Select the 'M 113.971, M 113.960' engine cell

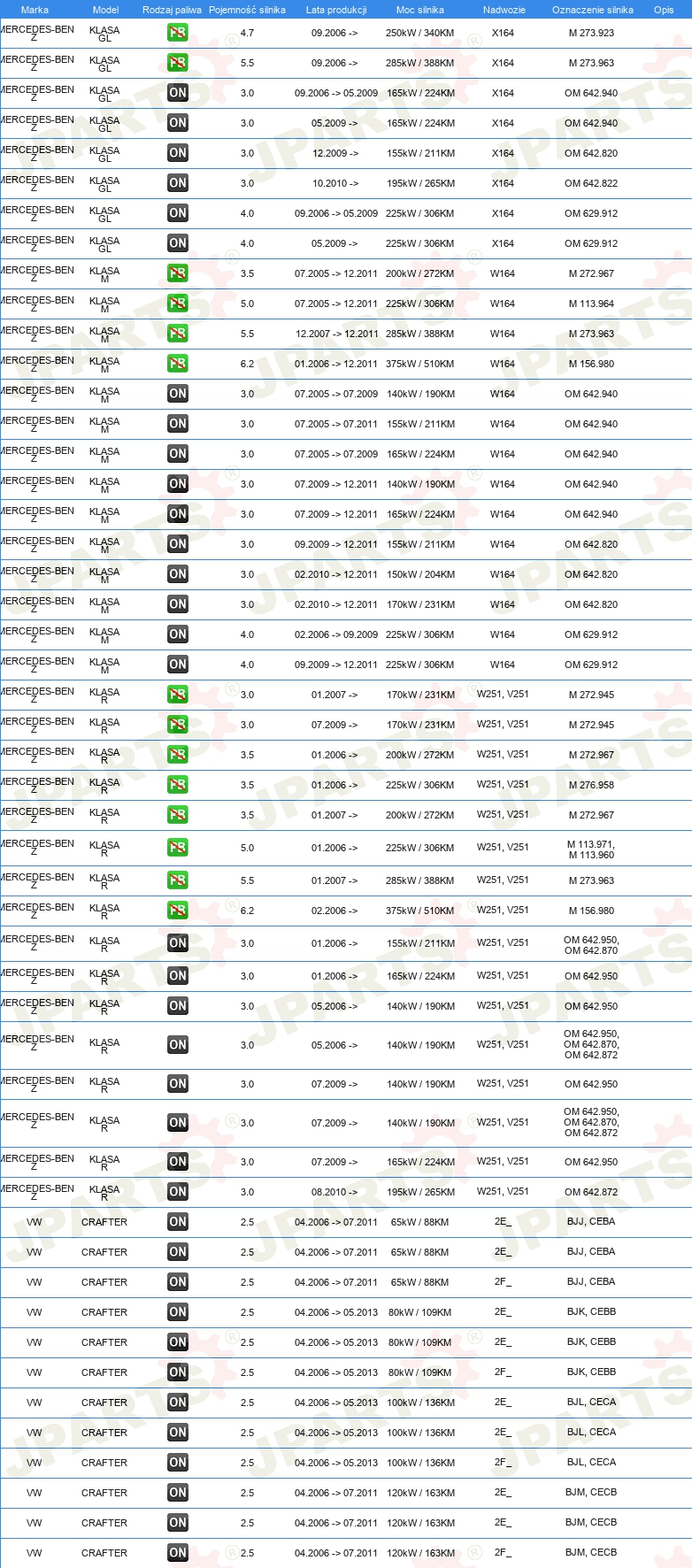(592, 849)
